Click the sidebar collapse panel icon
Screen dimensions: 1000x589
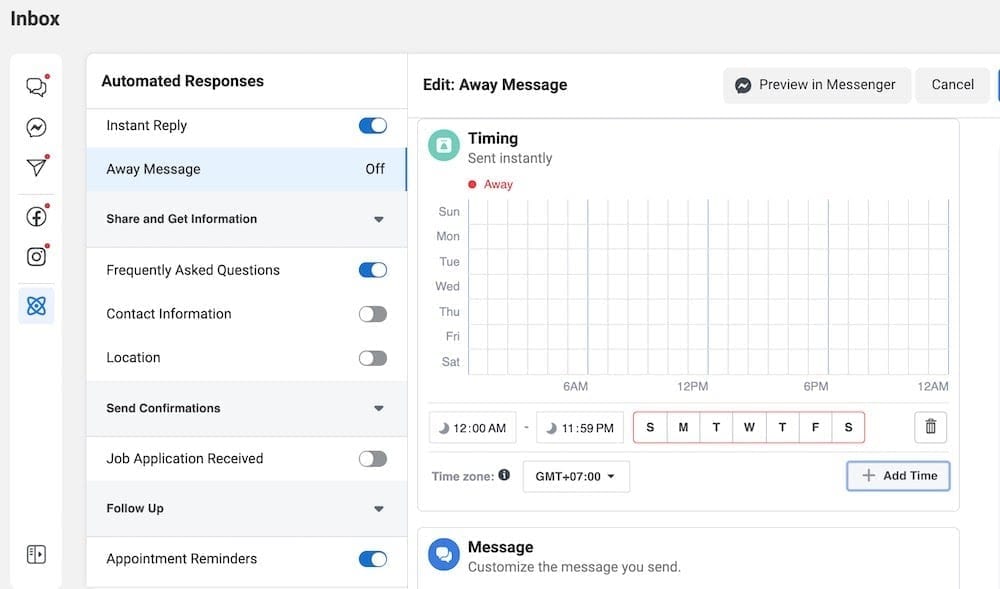36,555
